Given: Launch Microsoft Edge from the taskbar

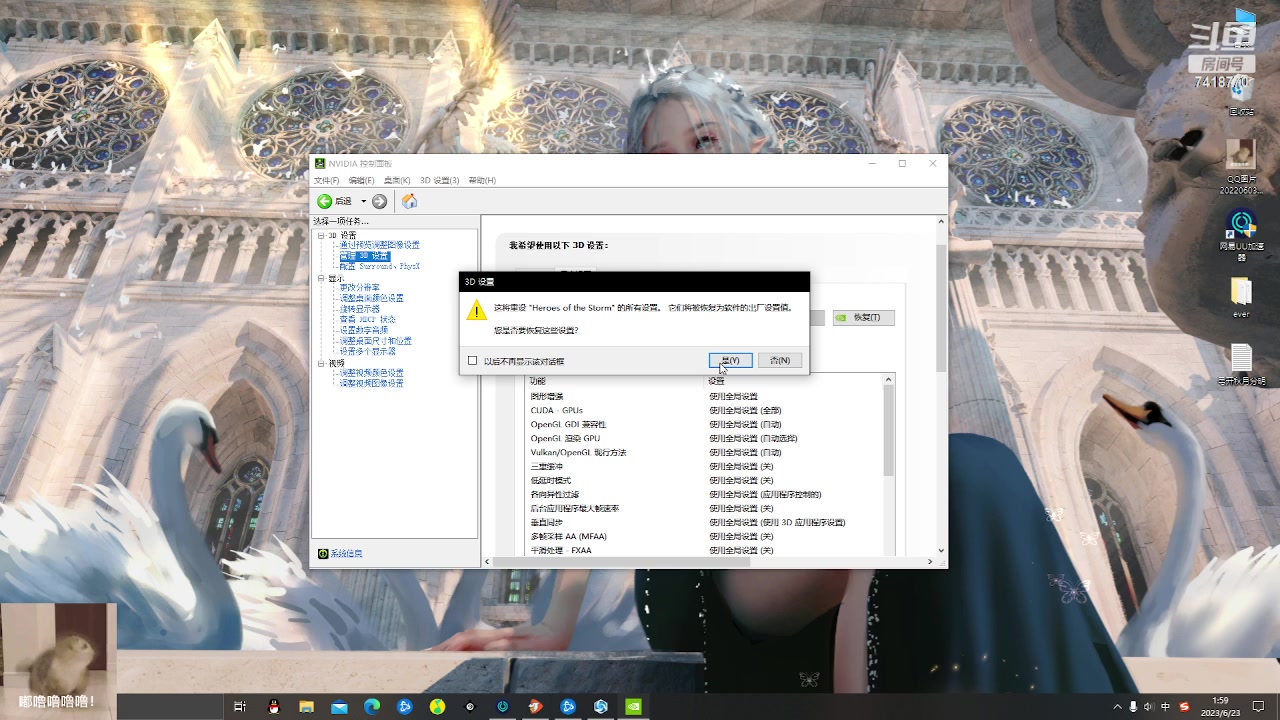Looking at the screenshot, I should [x=372, y=706].
